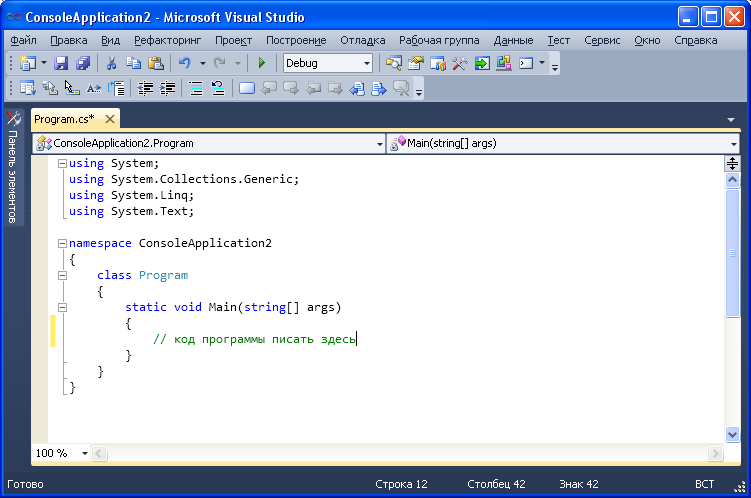This screenshot has width=751, height=498.
Task: Decrease line indent icon
Action: pos(145,88)
